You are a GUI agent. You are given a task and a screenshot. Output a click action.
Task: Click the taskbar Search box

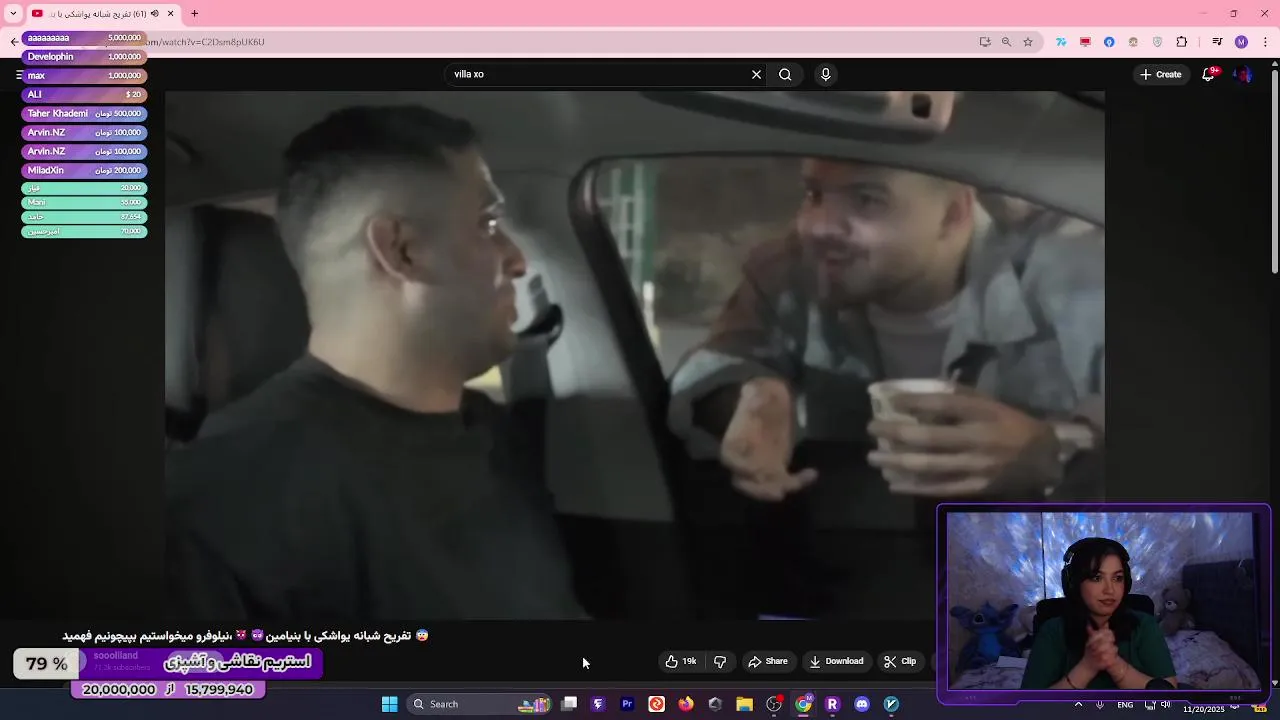point(480,704)
